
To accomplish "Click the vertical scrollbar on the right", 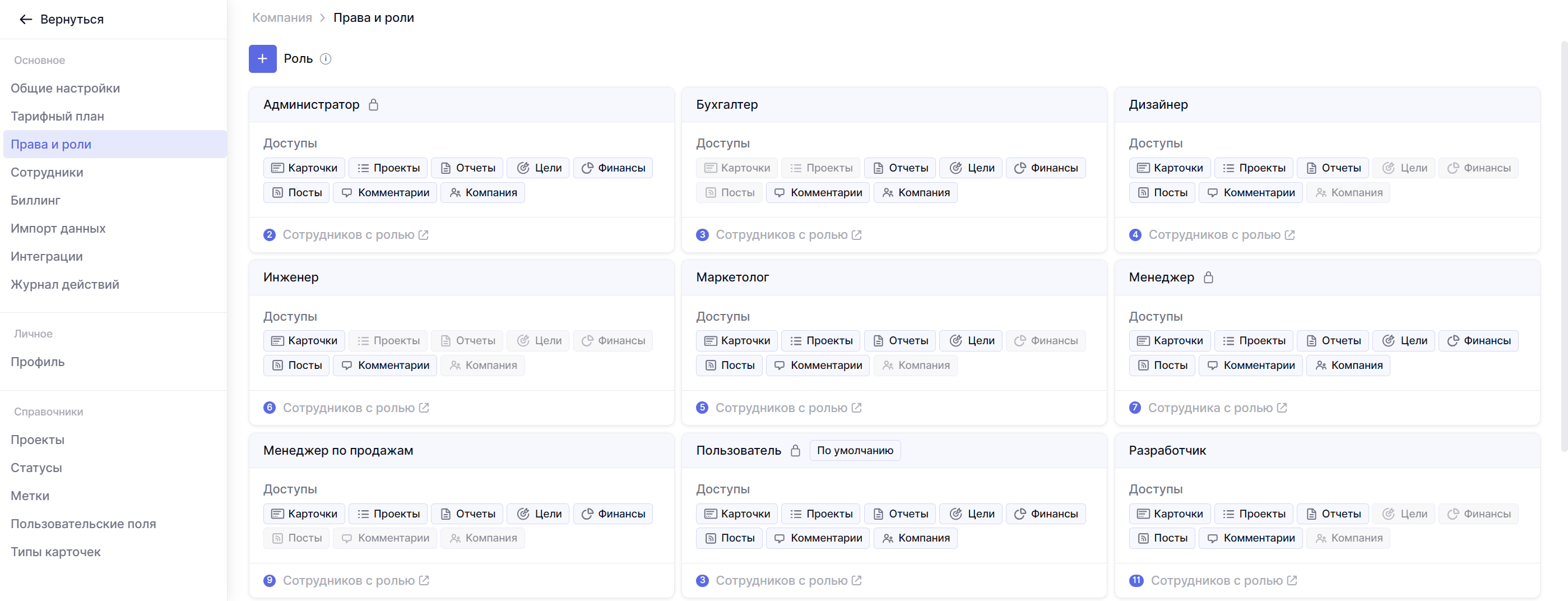I will pos(1562,243).
